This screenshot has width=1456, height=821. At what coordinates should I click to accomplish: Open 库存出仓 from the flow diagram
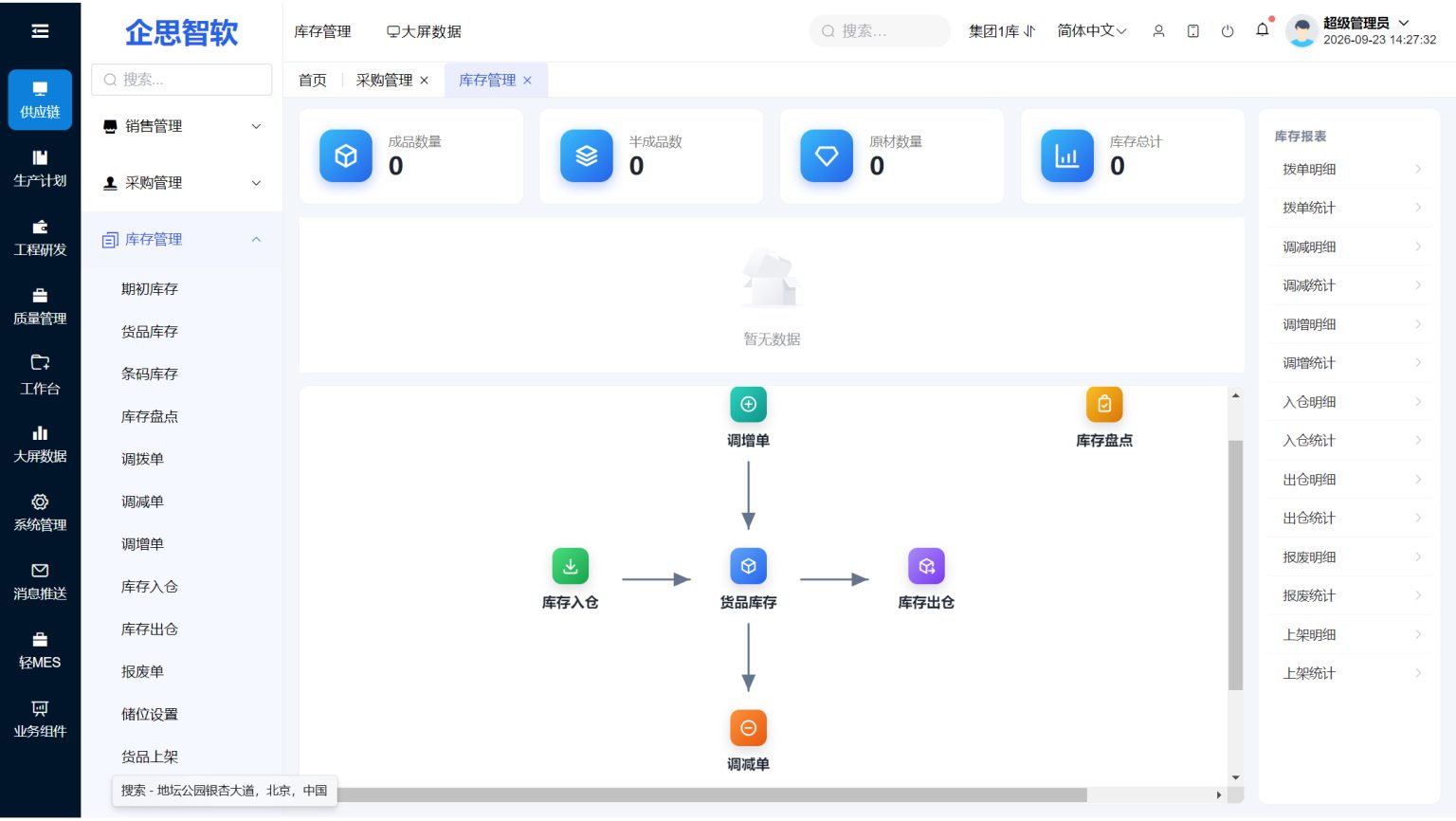click(926, 579)
